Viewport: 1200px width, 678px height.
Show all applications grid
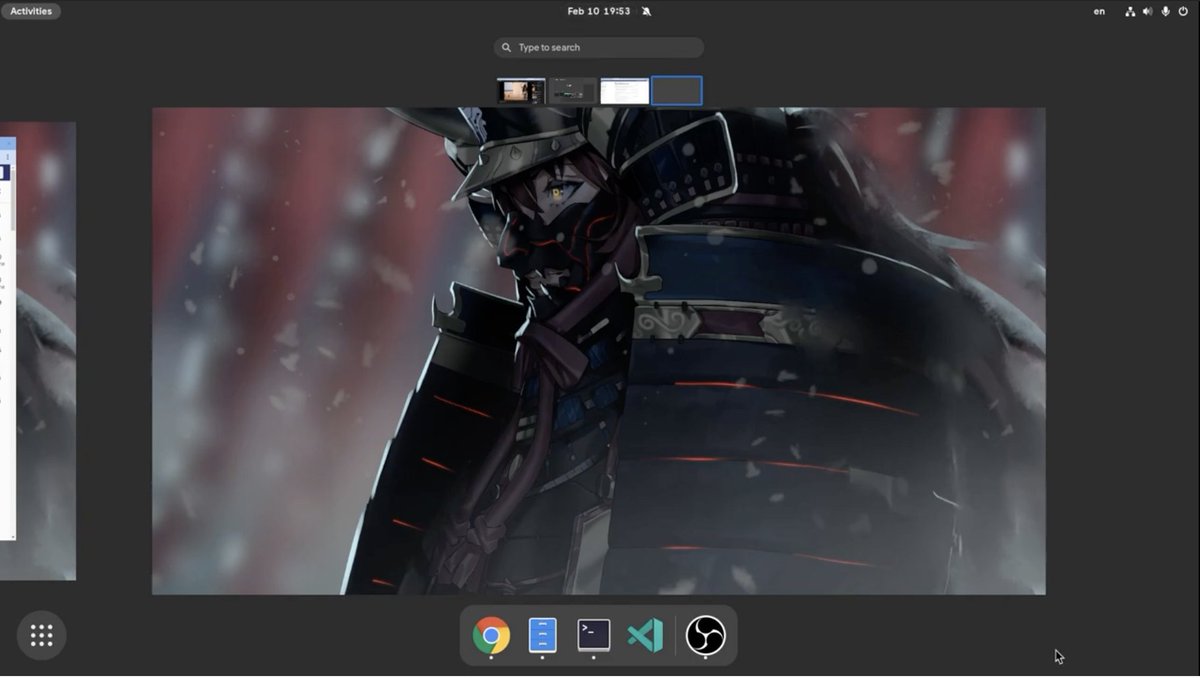(x=42, y=635)
